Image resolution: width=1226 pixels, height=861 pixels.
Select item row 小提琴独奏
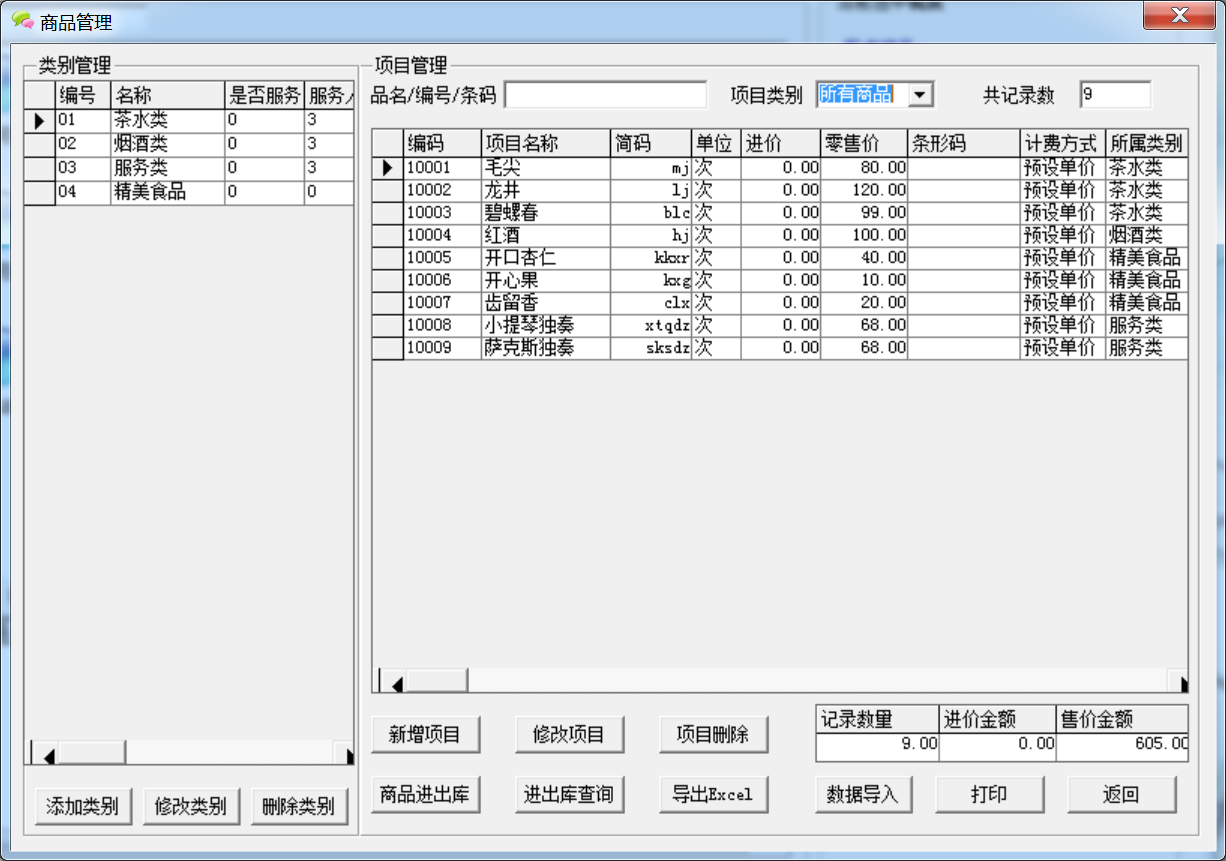tap(780, 325)
